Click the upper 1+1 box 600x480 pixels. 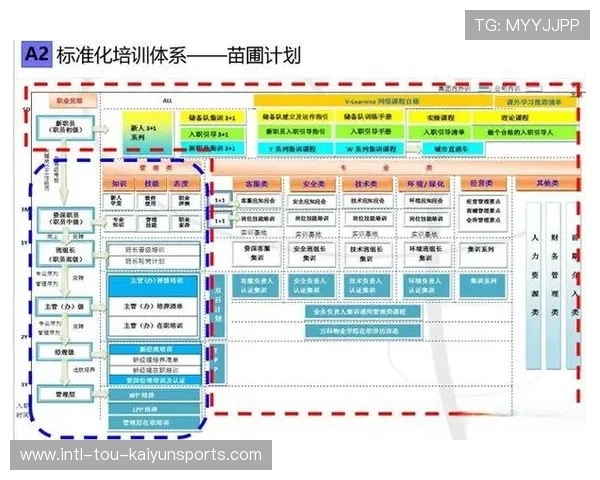coord(220,200)
